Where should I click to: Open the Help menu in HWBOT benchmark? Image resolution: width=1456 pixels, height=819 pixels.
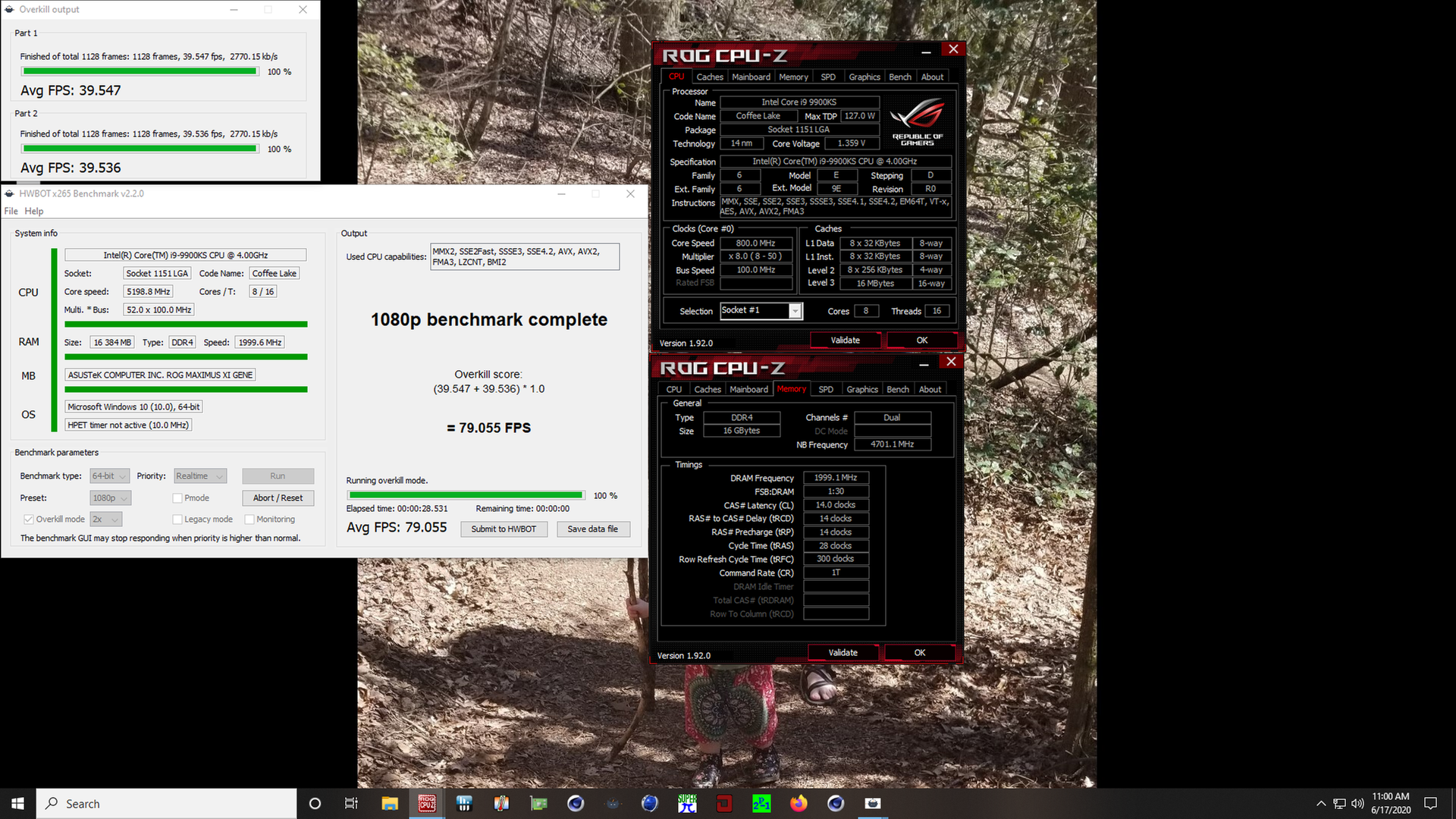(x=34, y=211)
